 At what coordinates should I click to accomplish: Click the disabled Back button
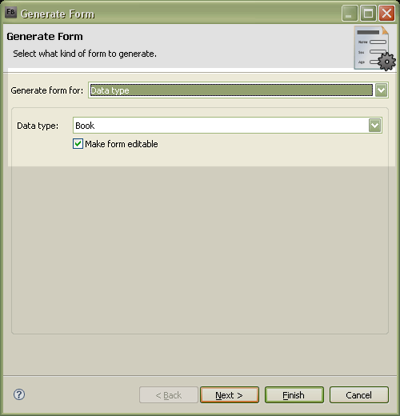[x=169, y=395]
